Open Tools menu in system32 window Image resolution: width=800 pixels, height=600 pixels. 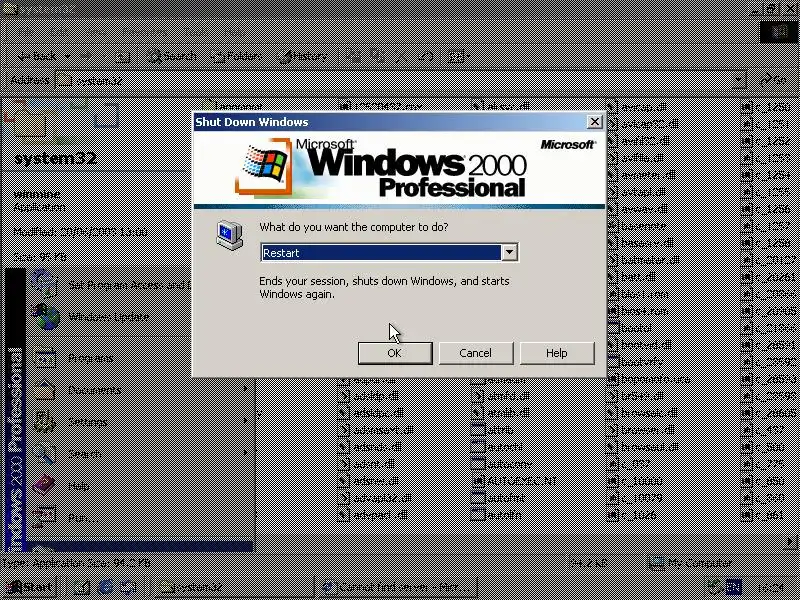tap(196, 32)
